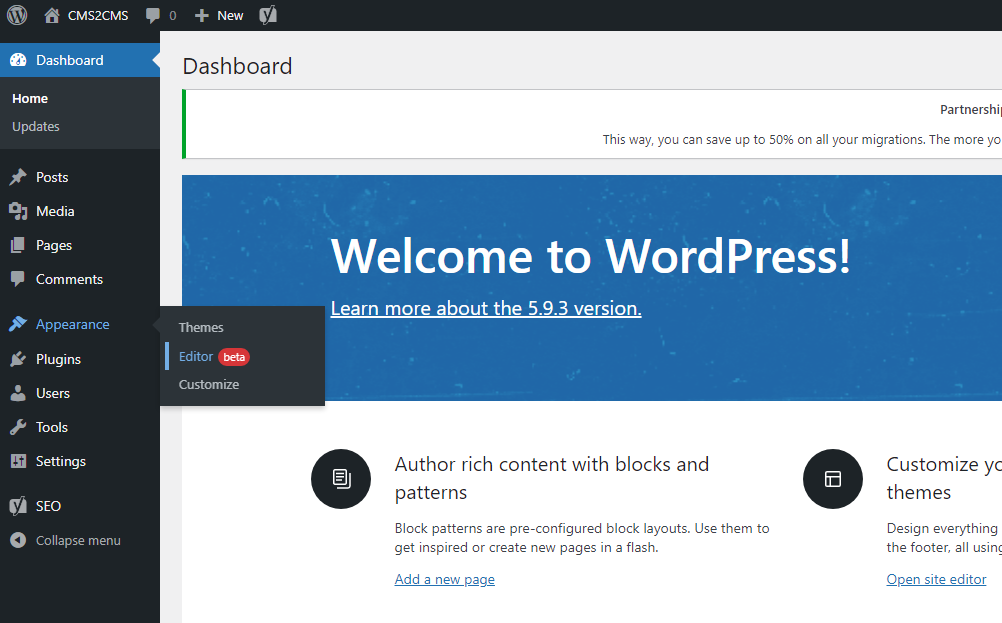The width and height of the screenshot is (1002, 623).
Task: Click the Dashboard page heading
Action: click(x=237, y=66)
